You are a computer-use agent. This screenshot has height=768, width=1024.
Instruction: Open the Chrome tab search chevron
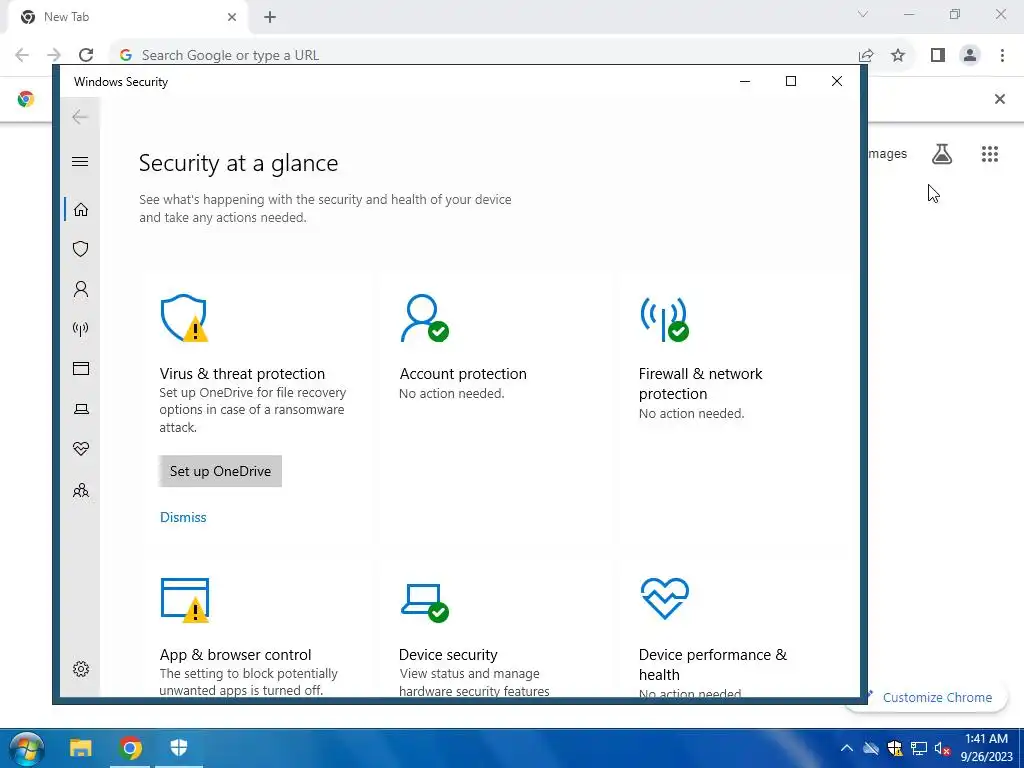coord(863,14)
